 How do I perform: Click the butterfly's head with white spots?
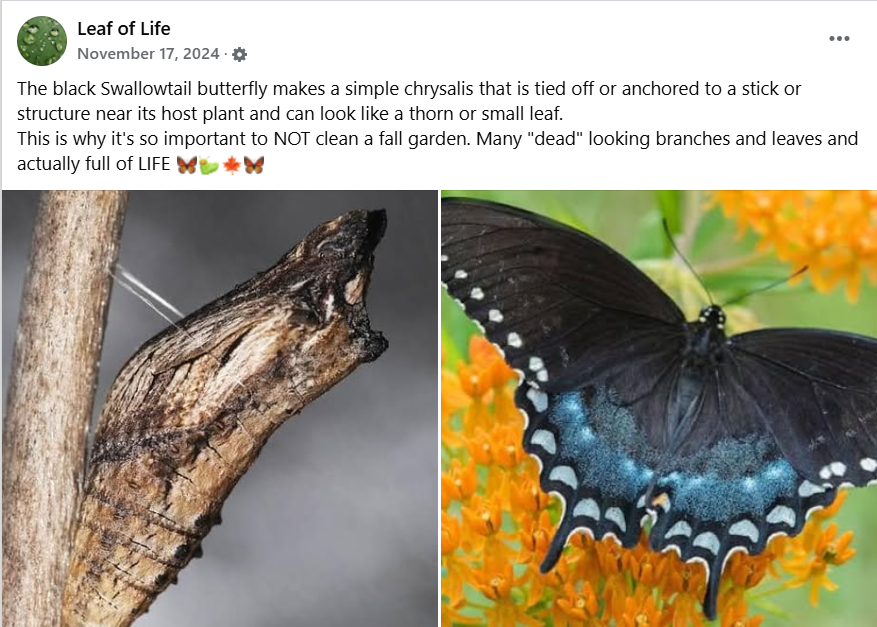click(712, 317)
